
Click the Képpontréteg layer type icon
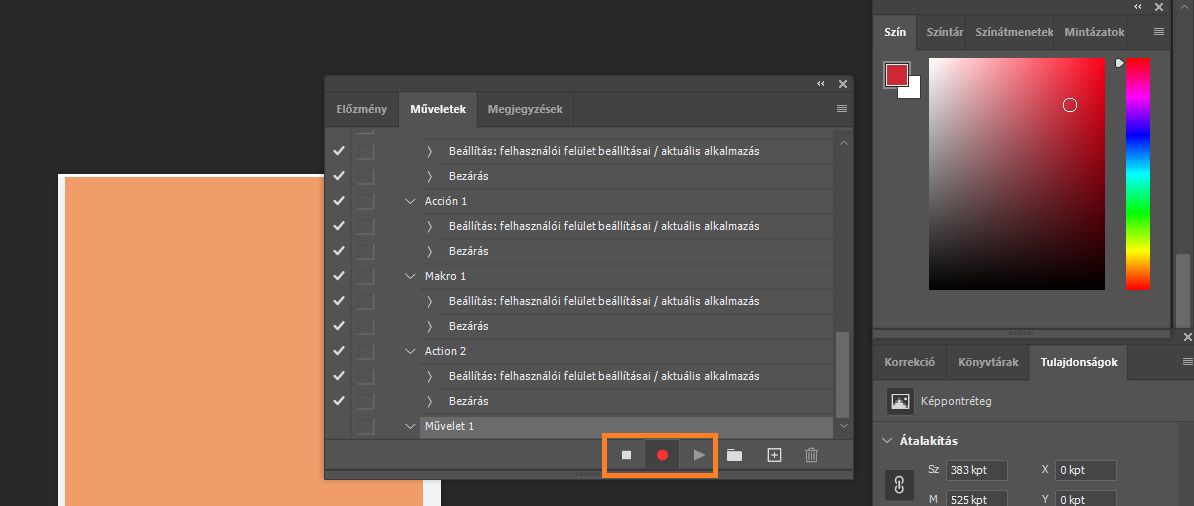(901, 401)
